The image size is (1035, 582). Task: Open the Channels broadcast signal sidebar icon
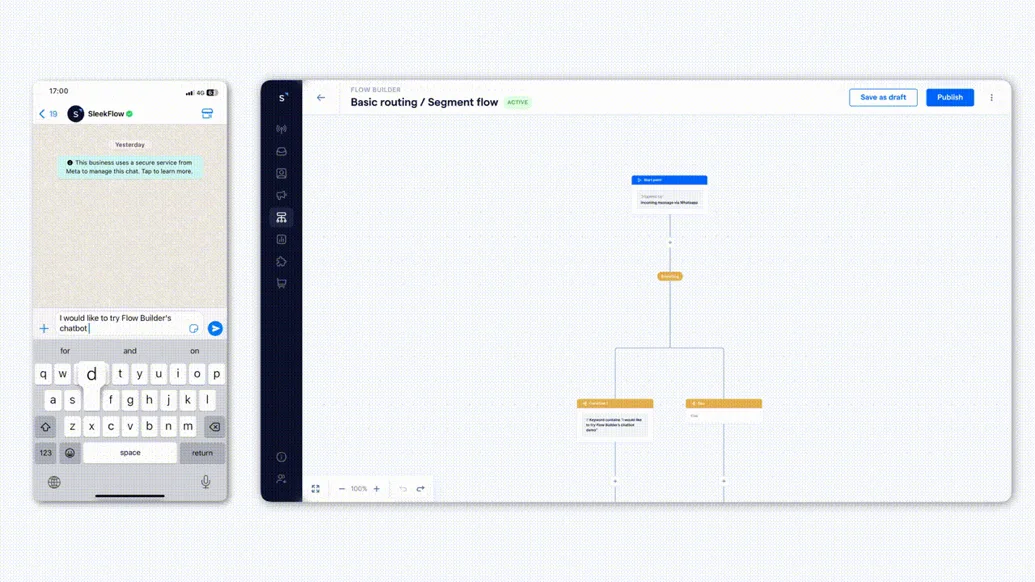(x=281, y=129)
